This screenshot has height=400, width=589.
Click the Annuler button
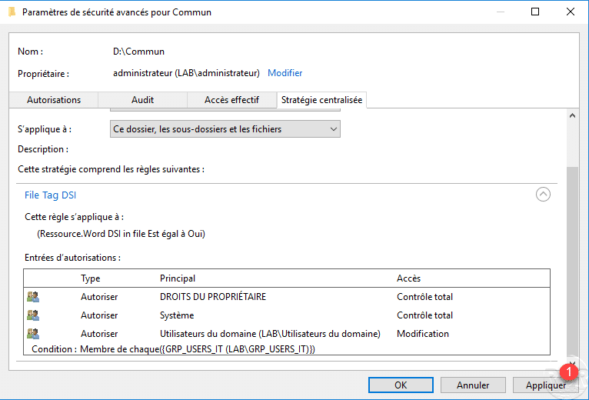pos(473,385)
